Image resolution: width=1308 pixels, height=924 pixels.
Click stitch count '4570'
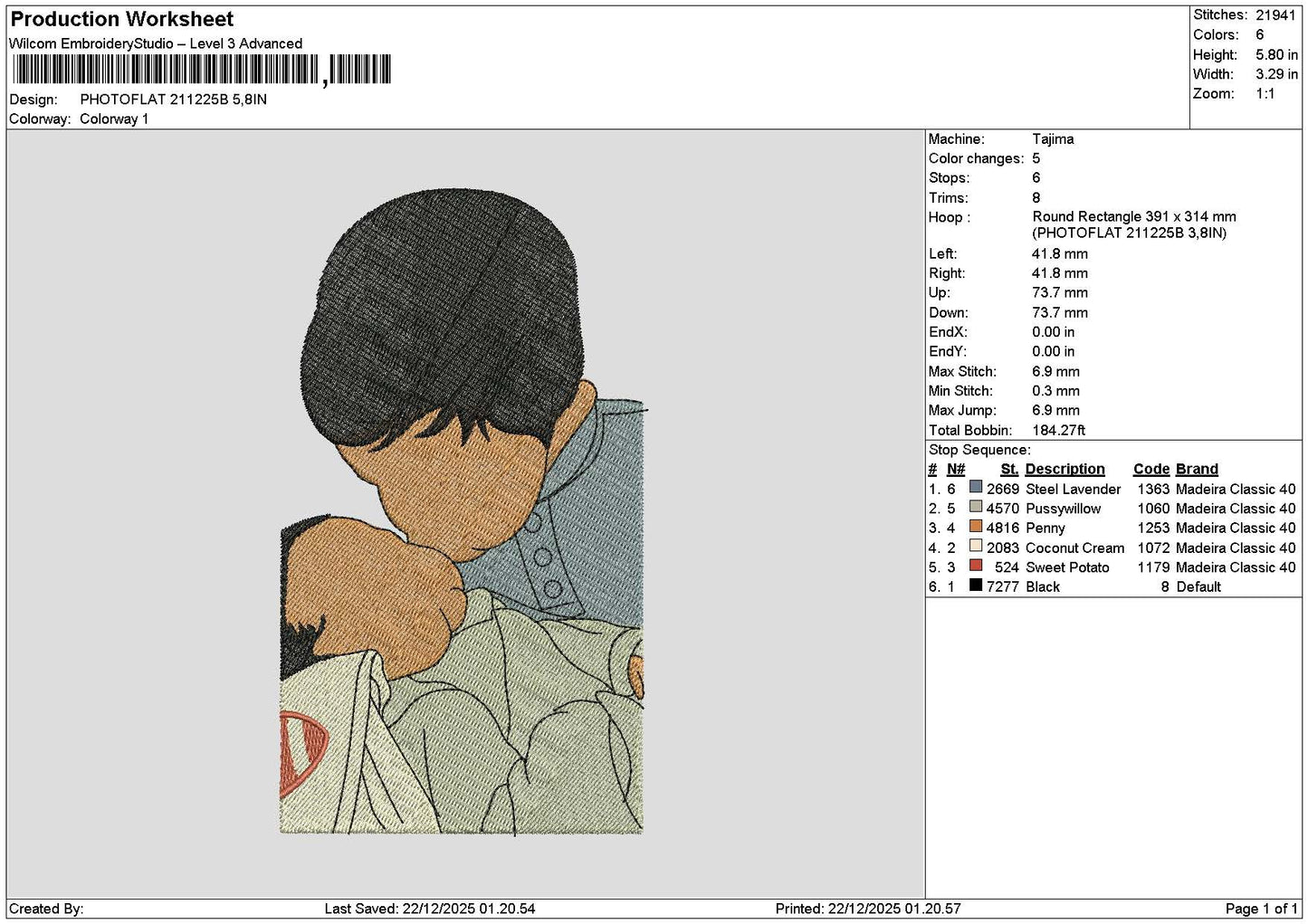point(1003,509)
